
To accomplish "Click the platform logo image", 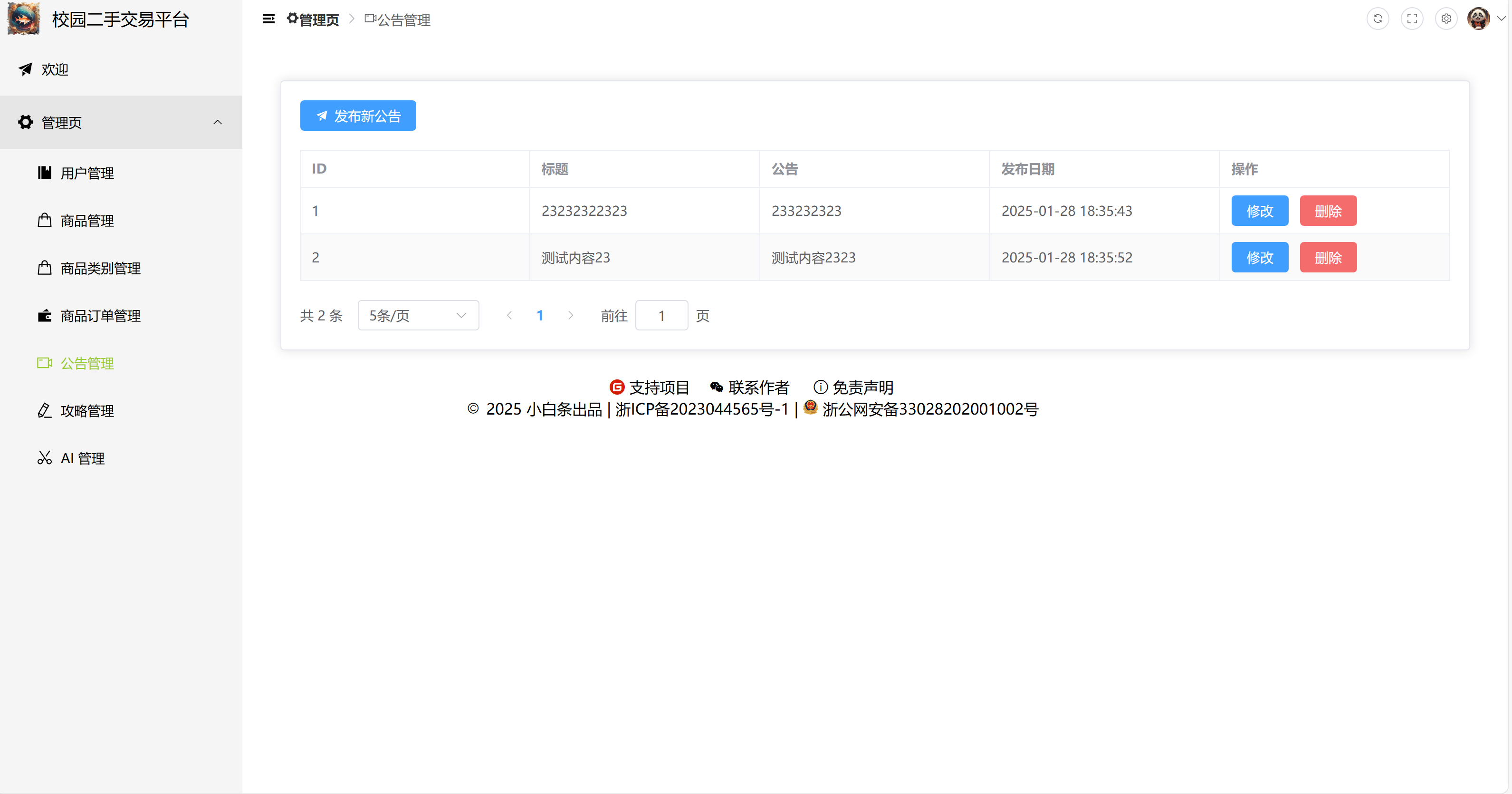I will 23,19.
